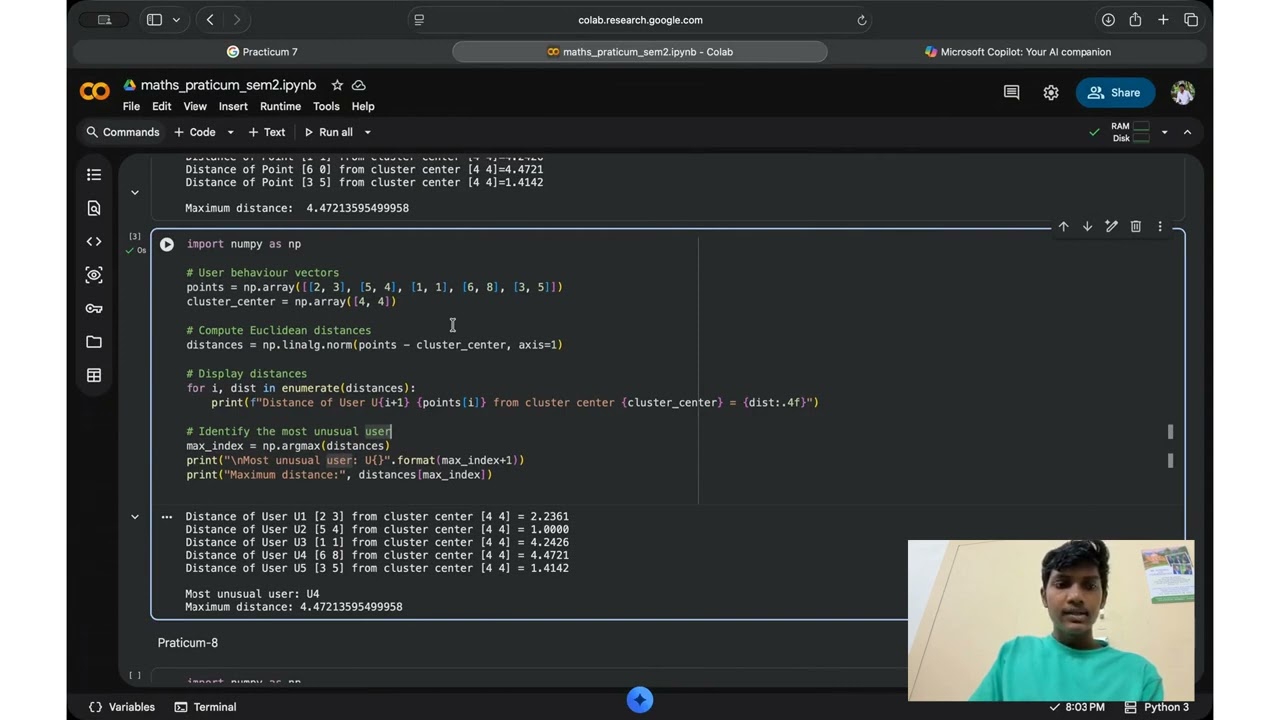1280x720 pixels.
Task: Open the runtime connection dropdown arrow
Action: coord(1164,132)
